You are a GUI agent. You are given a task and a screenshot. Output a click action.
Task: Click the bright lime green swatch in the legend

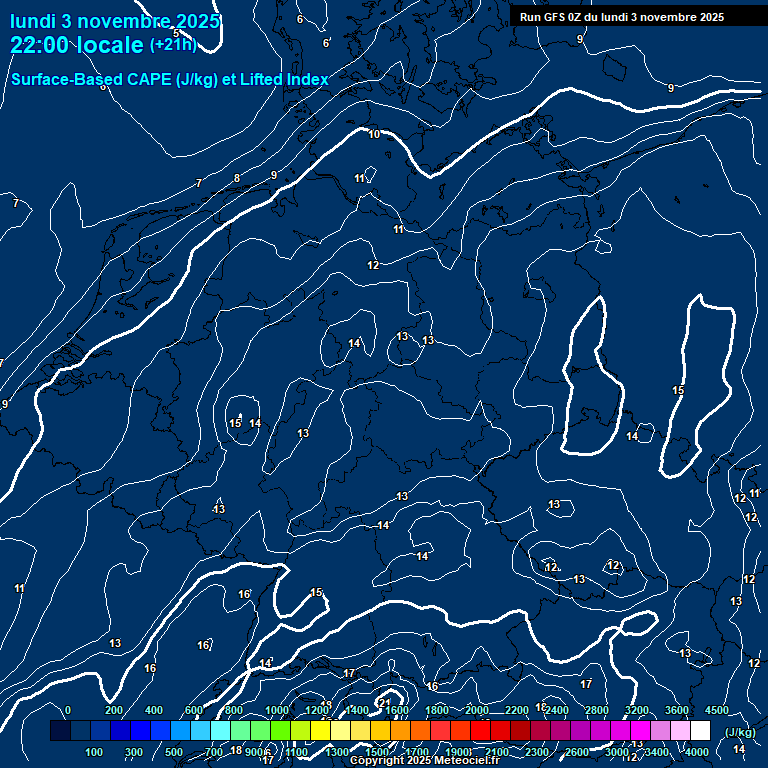click(x=280, y=730)
